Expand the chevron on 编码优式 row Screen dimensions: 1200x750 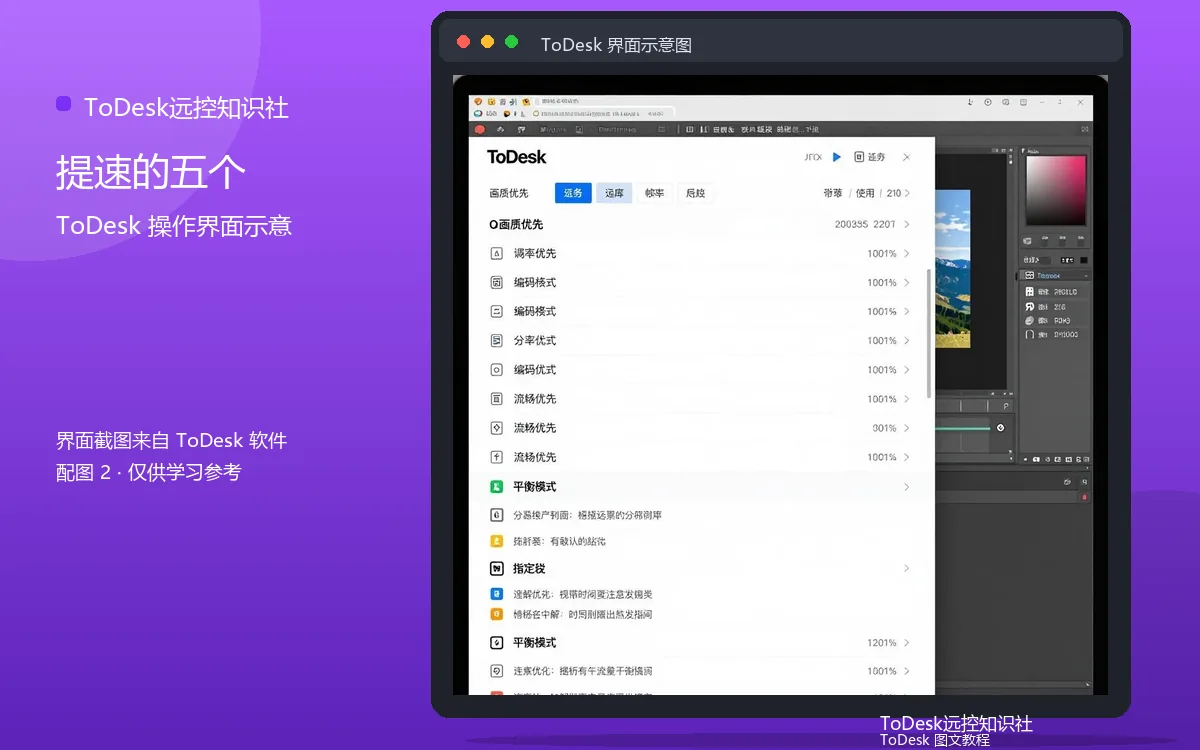tap(907, 370)
